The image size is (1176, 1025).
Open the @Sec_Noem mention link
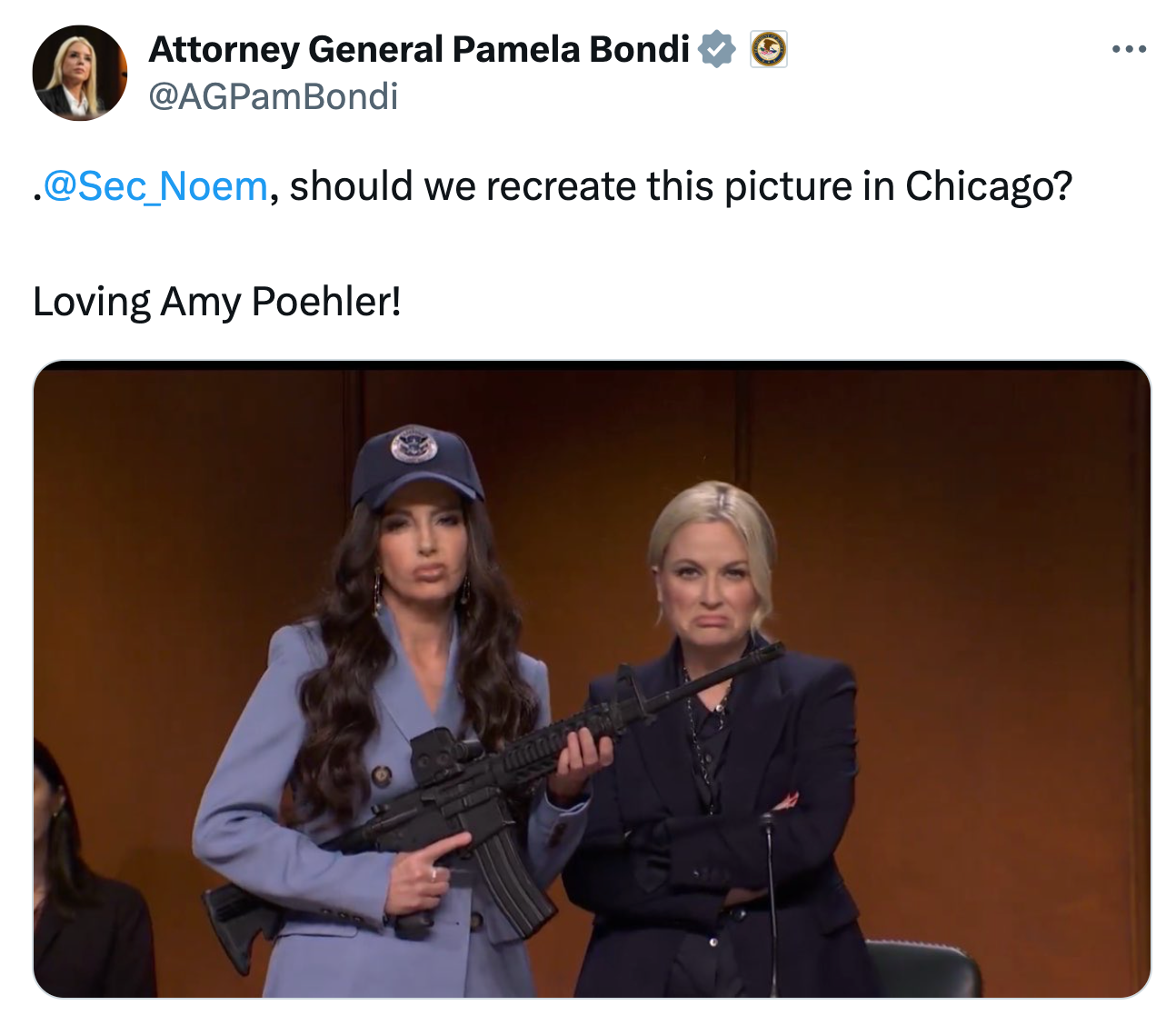(x=154, y=186)
